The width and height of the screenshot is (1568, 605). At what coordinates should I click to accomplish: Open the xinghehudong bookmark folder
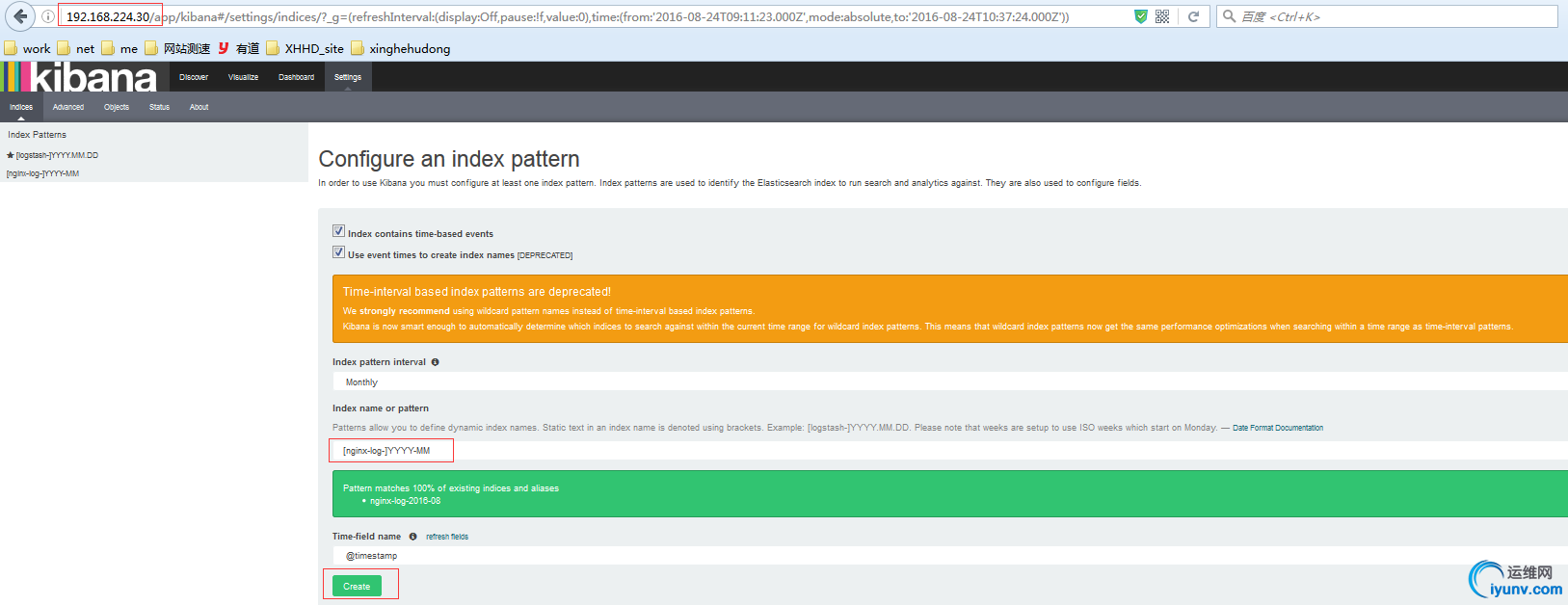point(400,48)
